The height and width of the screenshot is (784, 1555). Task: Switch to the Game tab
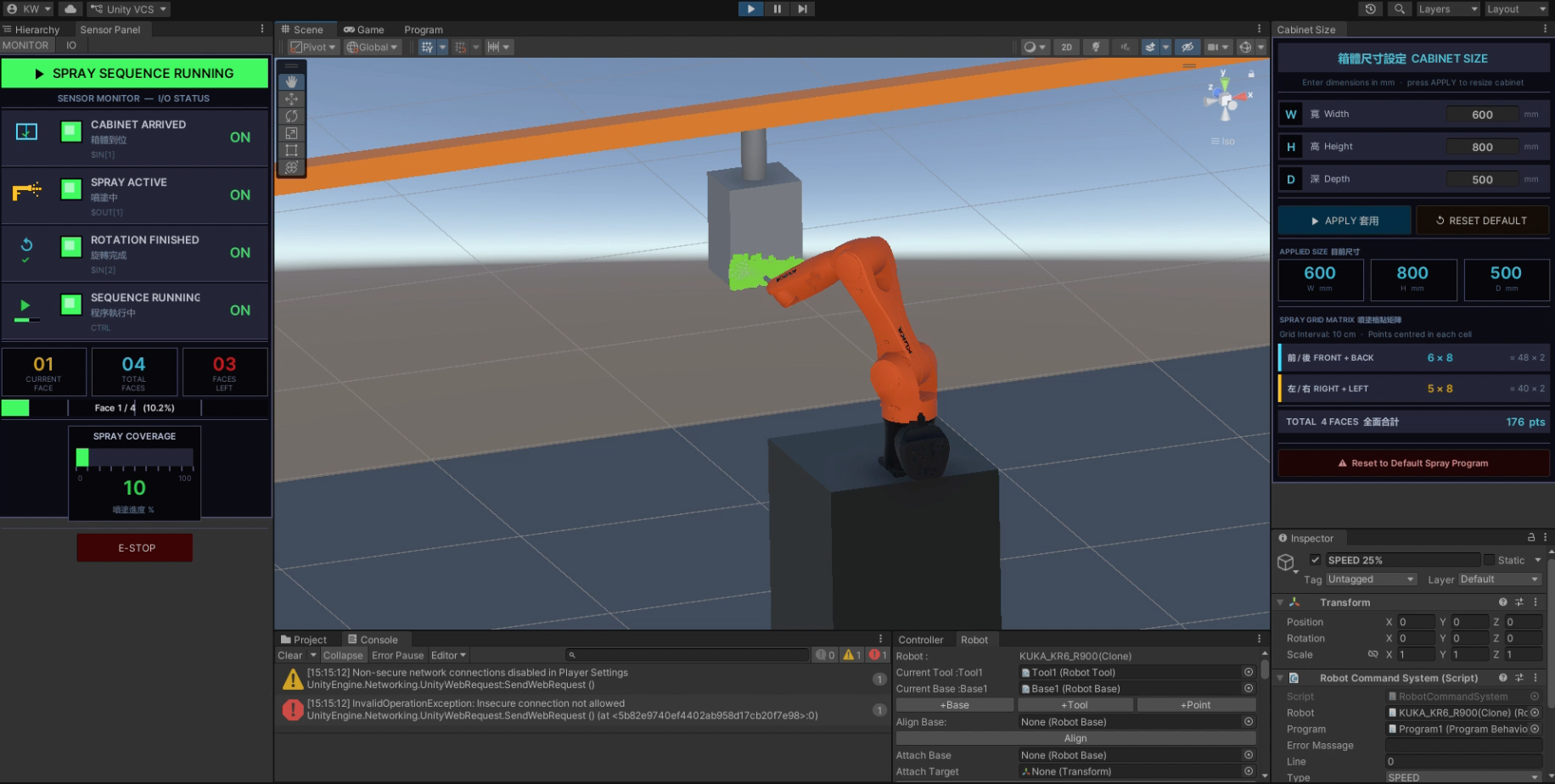click(x=364, y=30)
